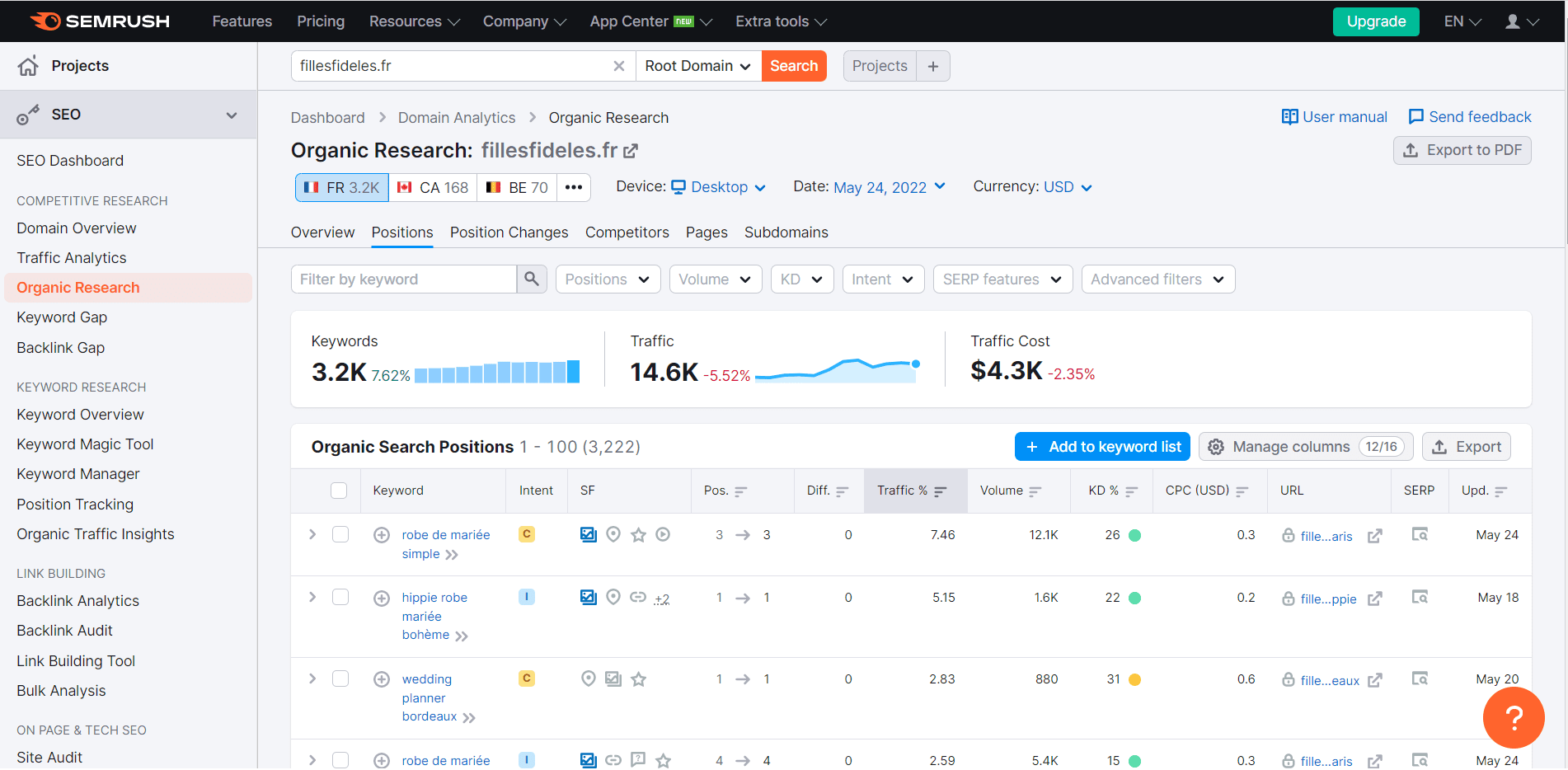1568x770 pixels.
Task: Click the keyword filter search magnifier
Action: [532, 279]
